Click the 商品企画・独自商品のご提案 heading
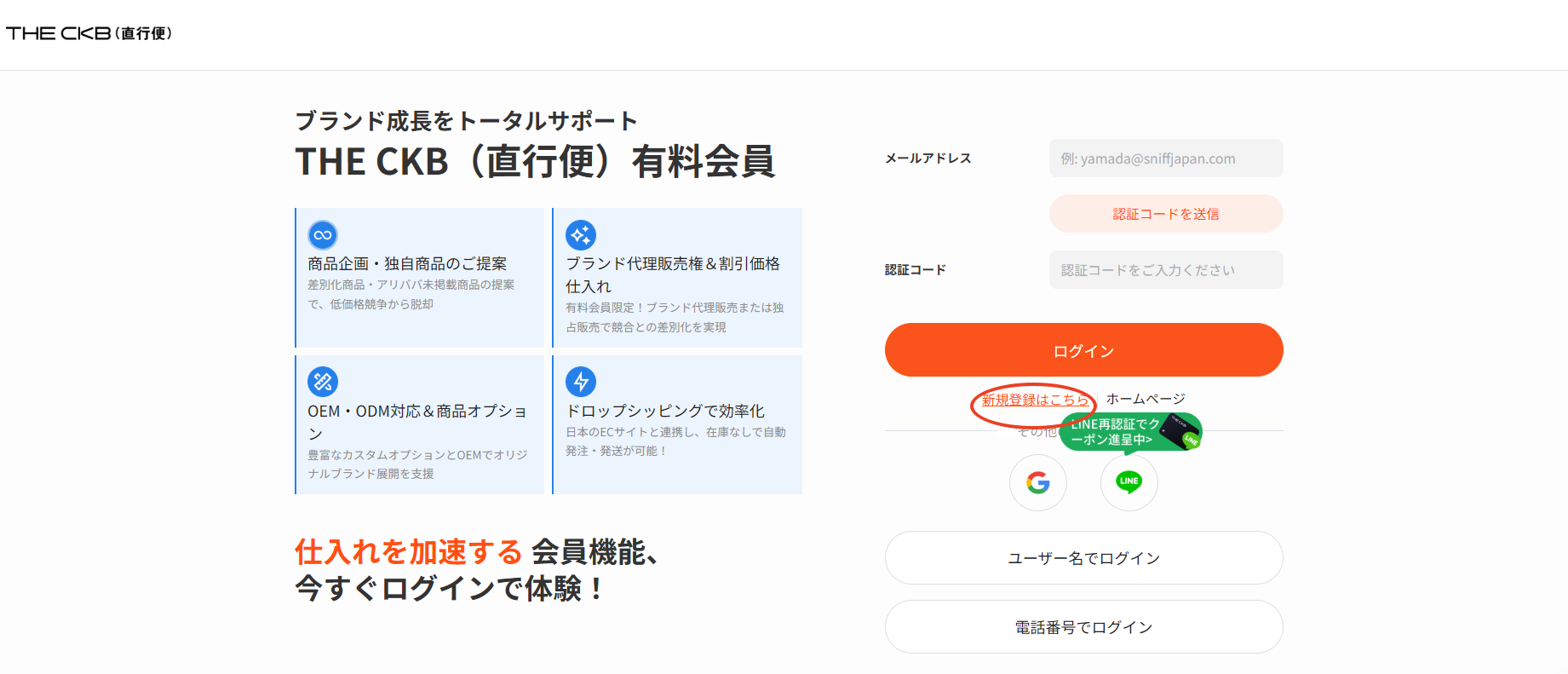Viewport: 1568px width, 674px height. pyautogui.click(x=407, y=264)
